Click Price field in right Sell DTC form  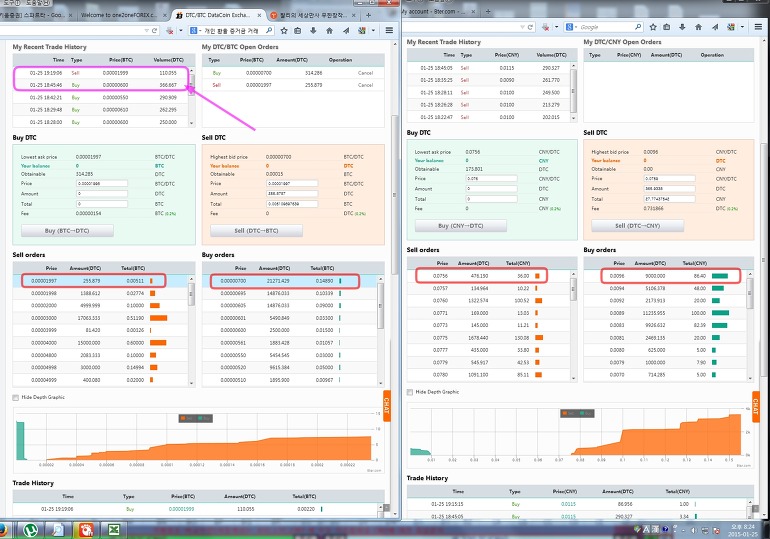point(669,179)
